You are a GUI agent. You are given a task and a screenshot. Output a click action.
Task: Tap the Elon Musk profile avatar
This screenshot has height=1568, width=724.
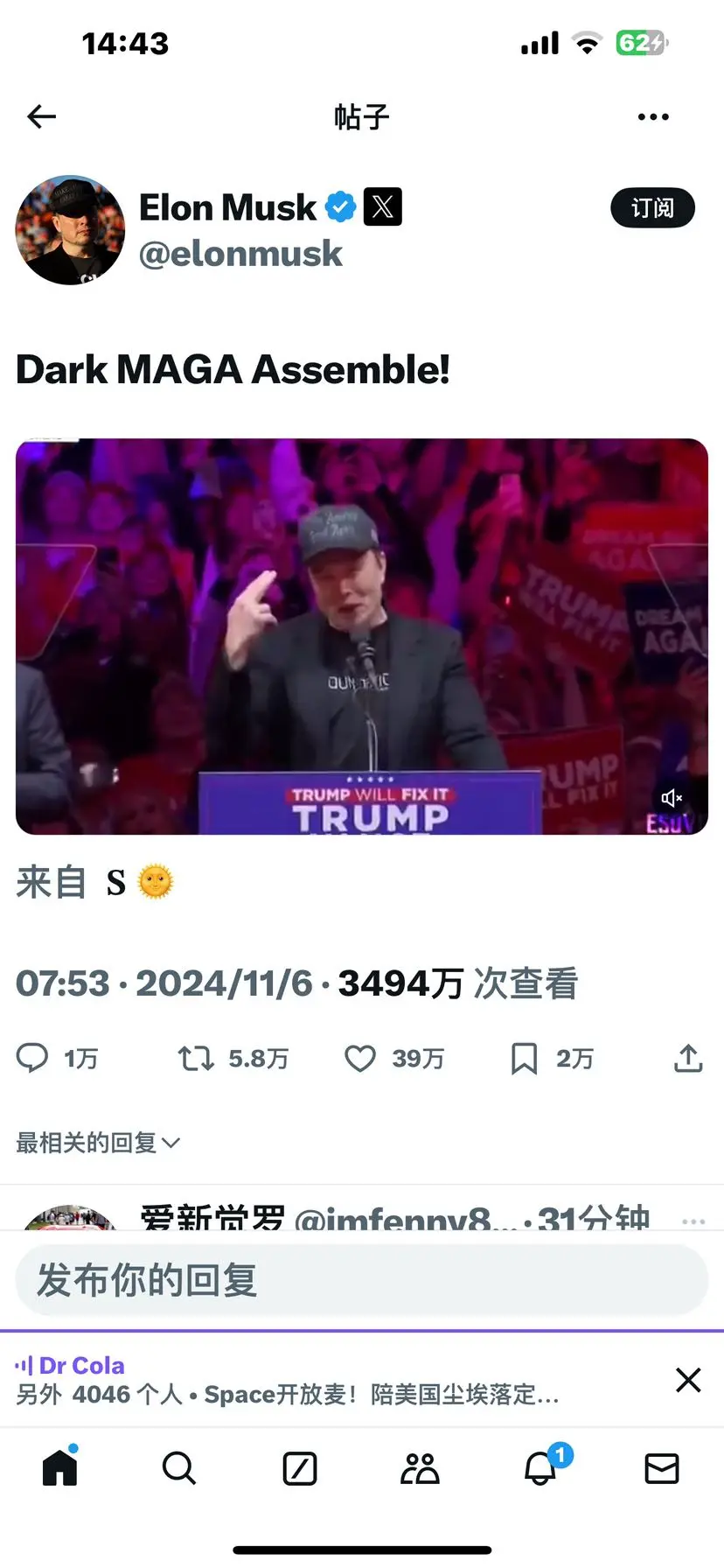[x=70, y=230]
